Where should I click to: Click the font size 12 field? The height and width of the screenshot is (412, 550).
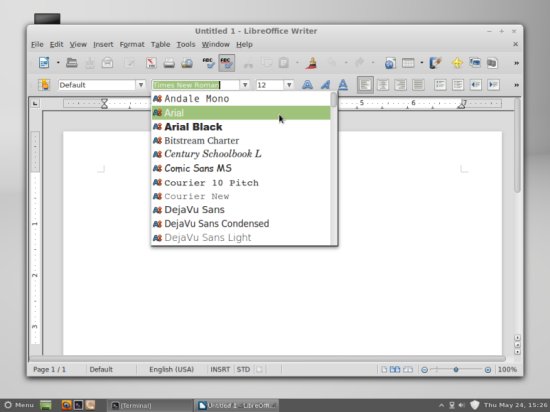tap(270, 85)
